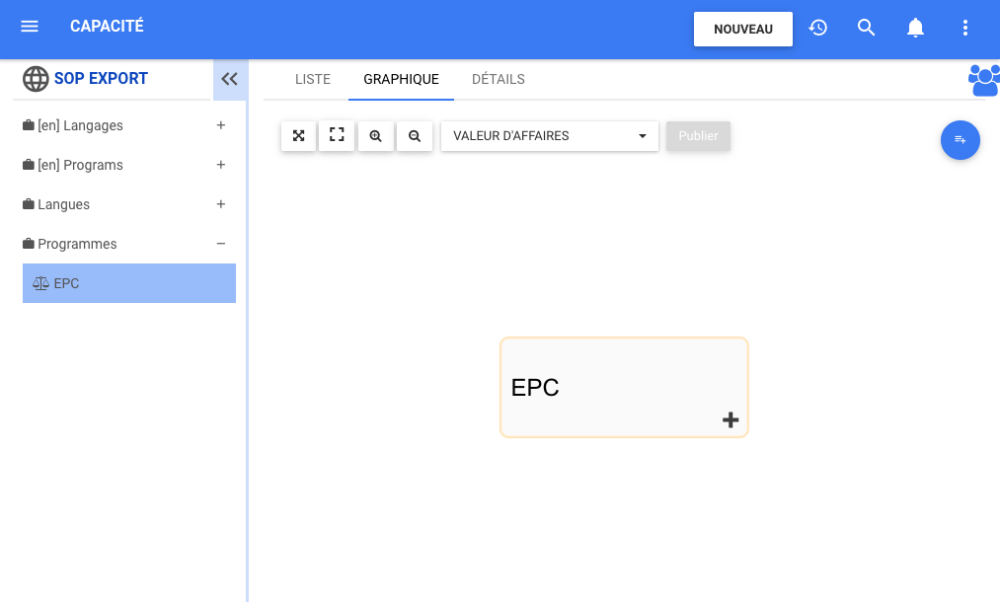
Task: Switch to the Liste tab
Action: 313,80
